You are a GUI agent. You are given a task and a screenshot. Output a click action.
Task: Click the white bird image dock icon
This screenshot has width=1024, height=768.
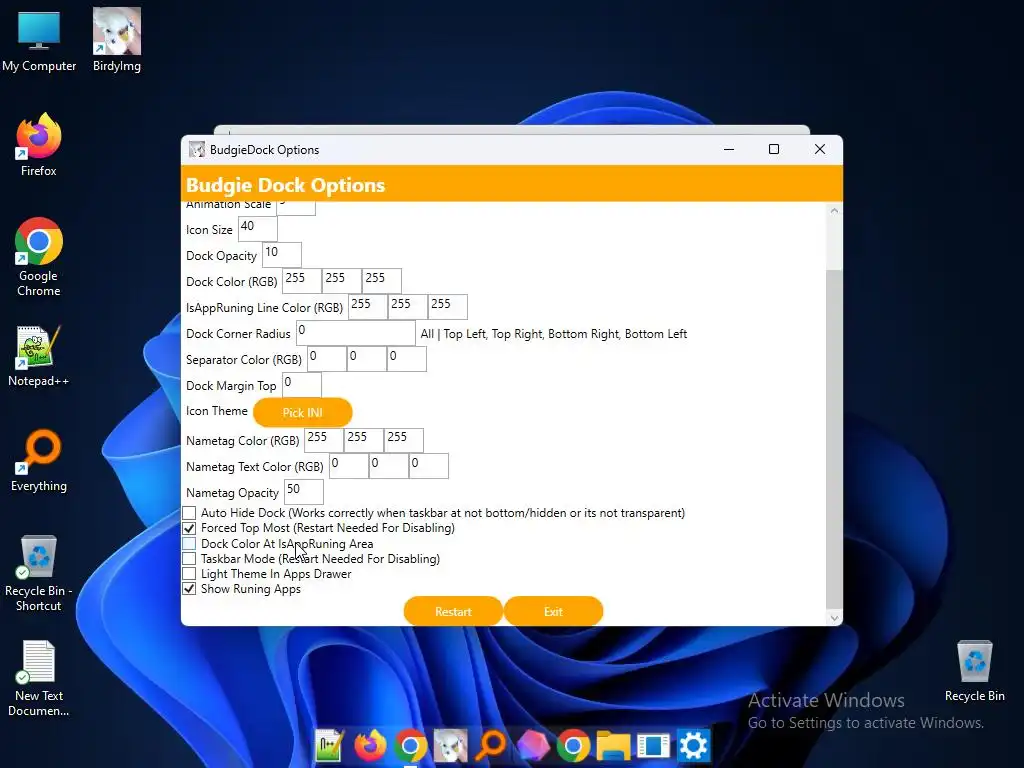click(x=451, y=745)
